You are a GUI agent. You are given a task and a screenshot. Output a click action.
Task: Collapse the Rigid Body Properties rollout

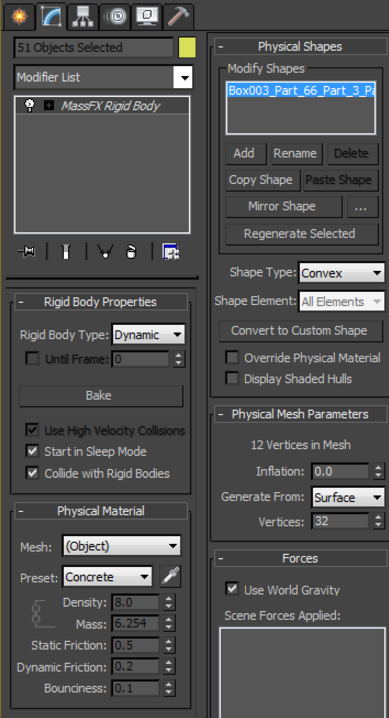coord(101,302)
